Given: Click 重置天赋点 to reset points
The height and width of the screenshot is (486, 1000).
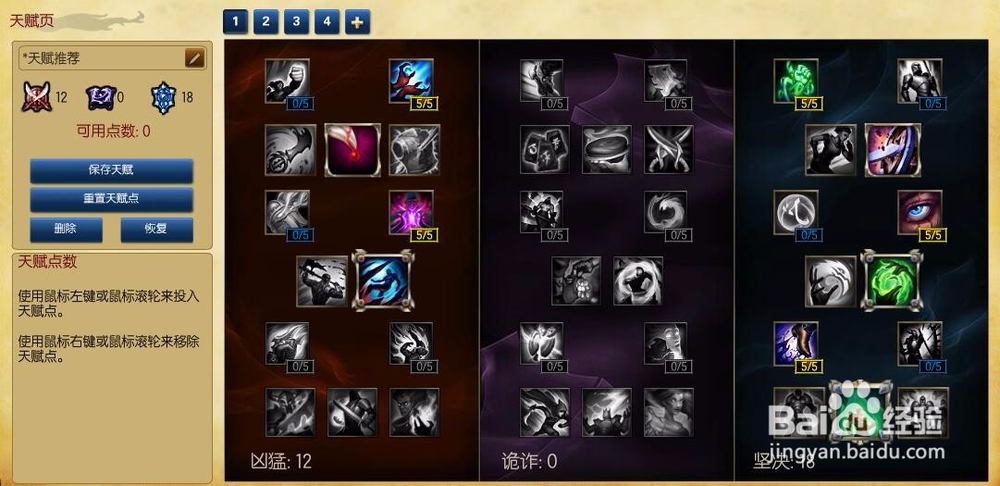Looking at the screenshot, I should point(112,198).
